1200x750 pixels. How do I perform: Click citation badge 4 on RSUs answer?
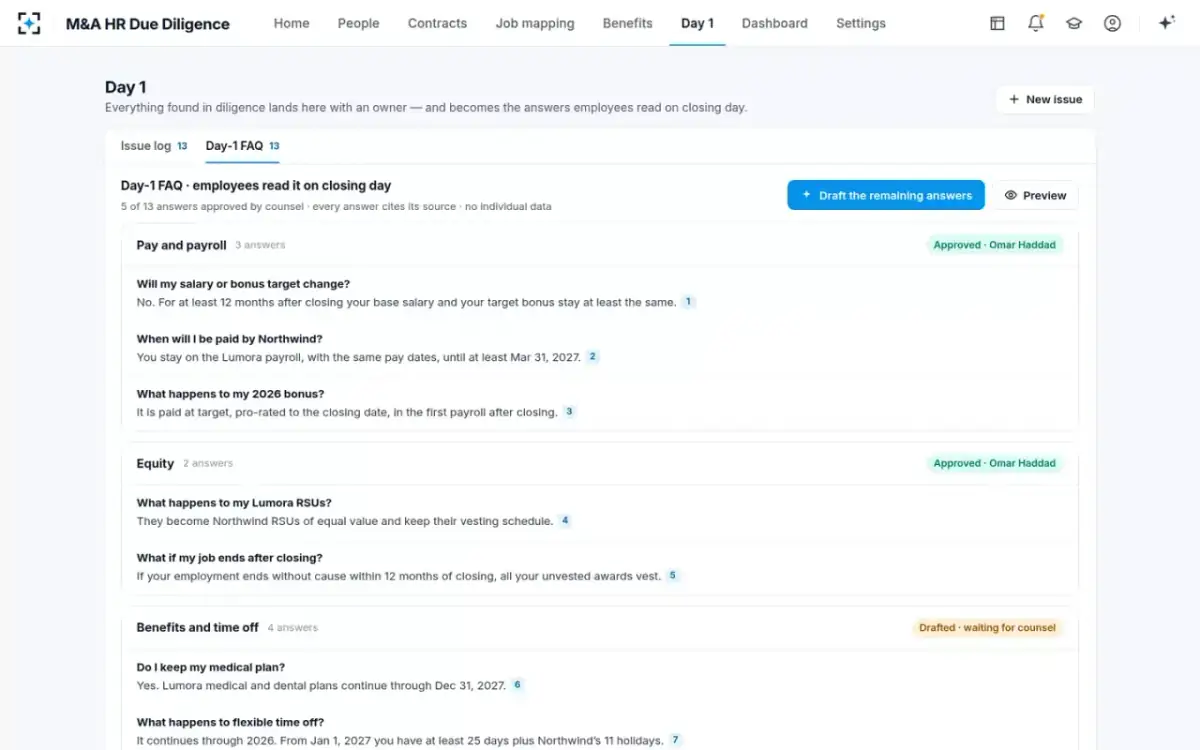pos(565,521)
